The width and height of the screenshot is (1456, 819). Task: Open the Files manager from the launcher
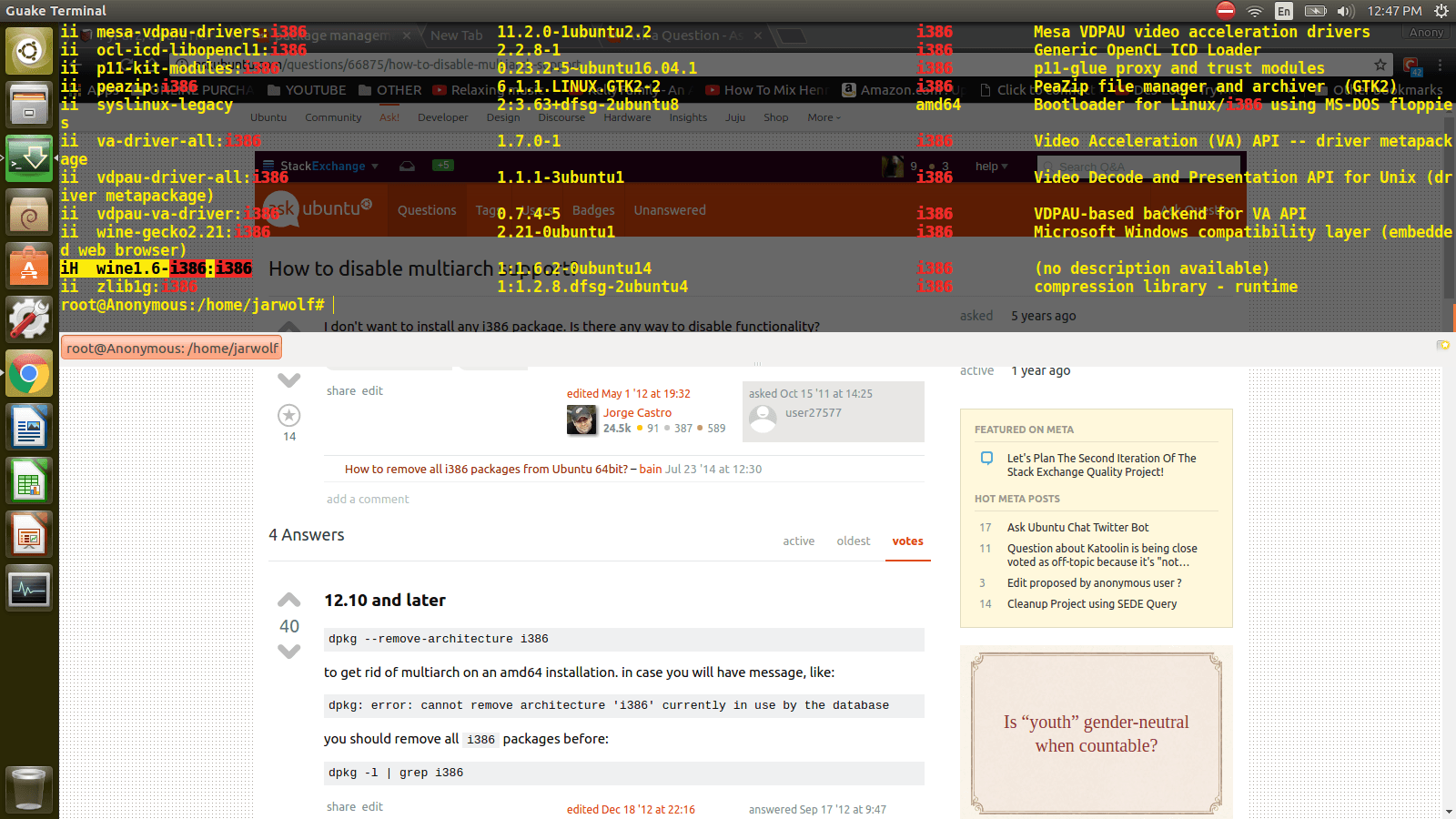coord(29,105)
